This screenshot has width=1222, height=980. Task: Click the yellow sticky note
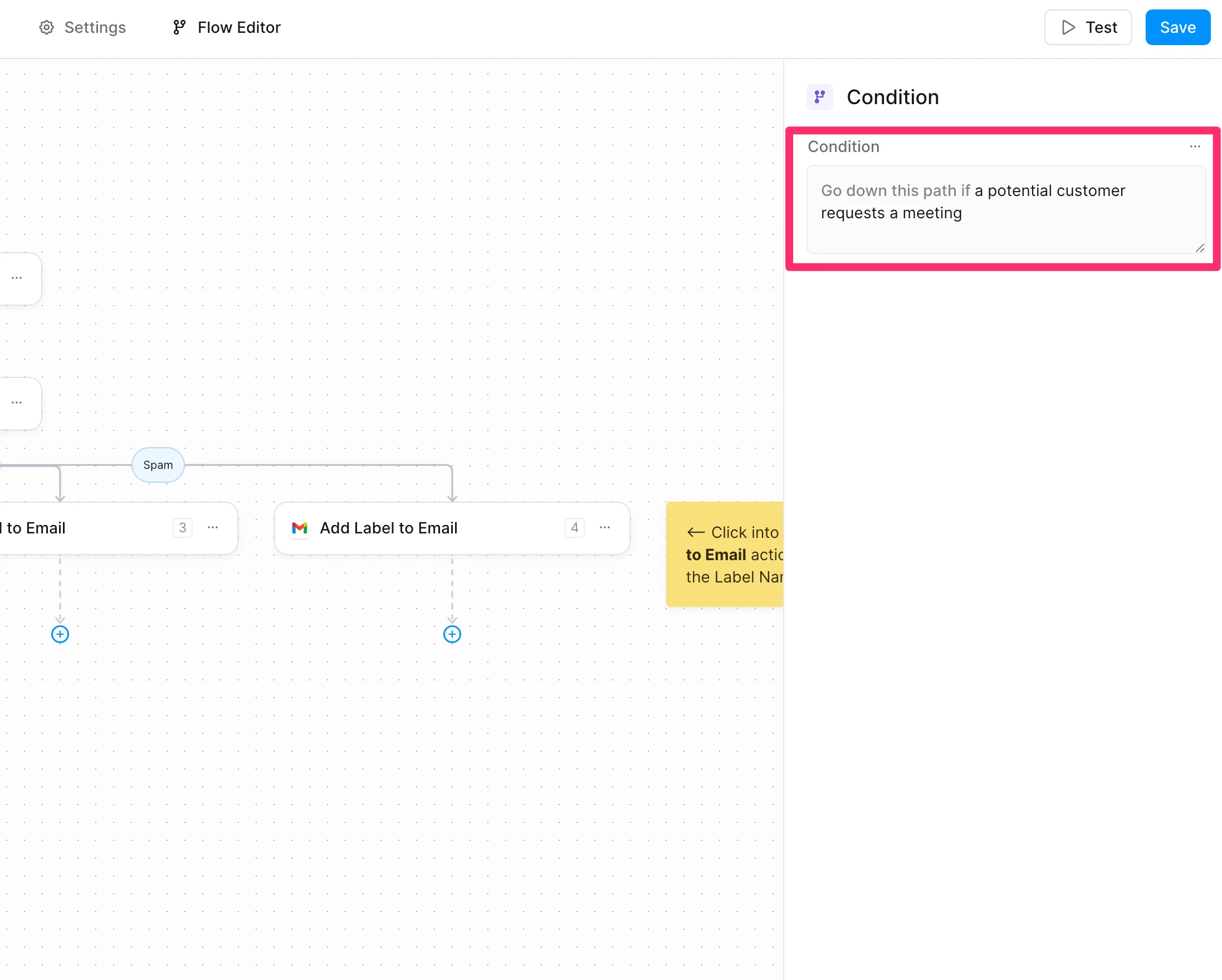coord(726,554)
